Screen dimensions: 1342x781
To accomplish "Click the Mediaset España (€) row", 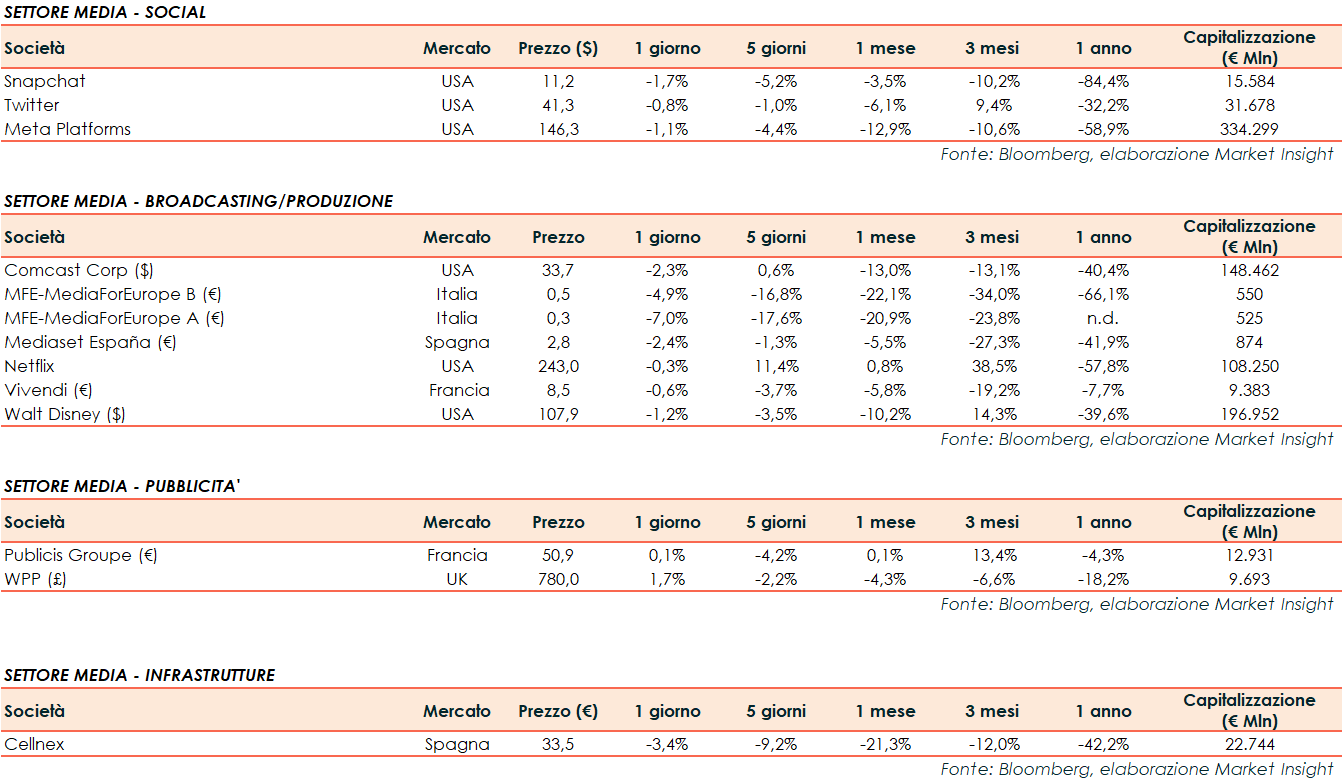I will (90, 342).
